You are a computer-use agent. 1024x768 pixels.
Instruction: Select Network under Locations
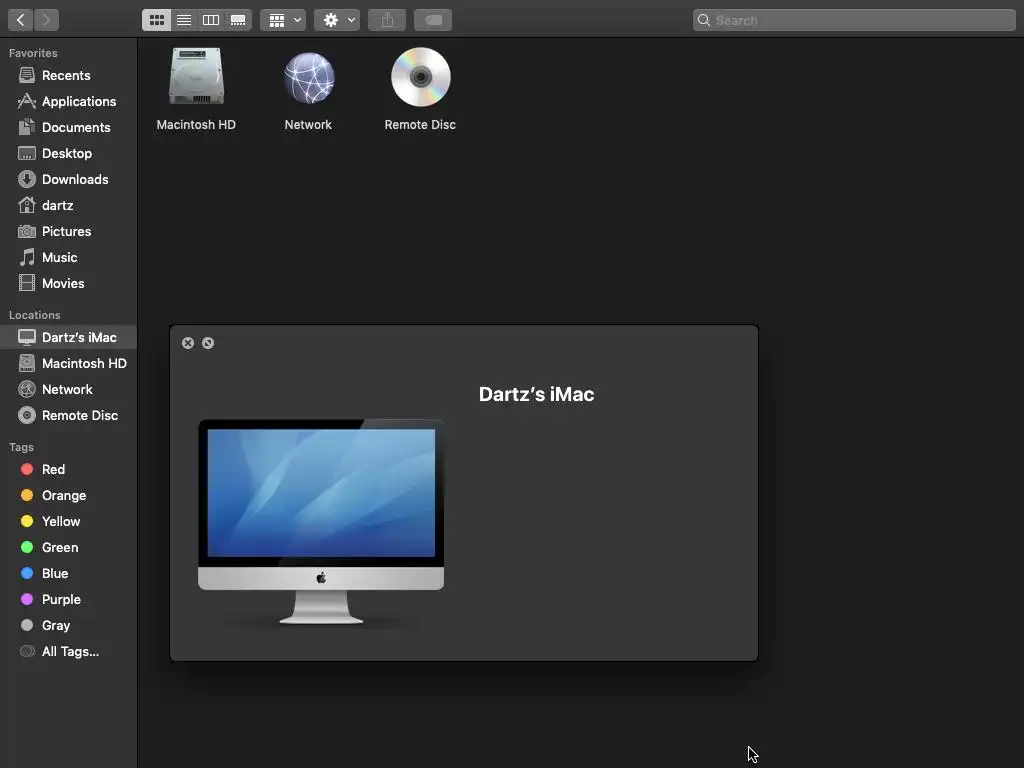click(69, 389)
